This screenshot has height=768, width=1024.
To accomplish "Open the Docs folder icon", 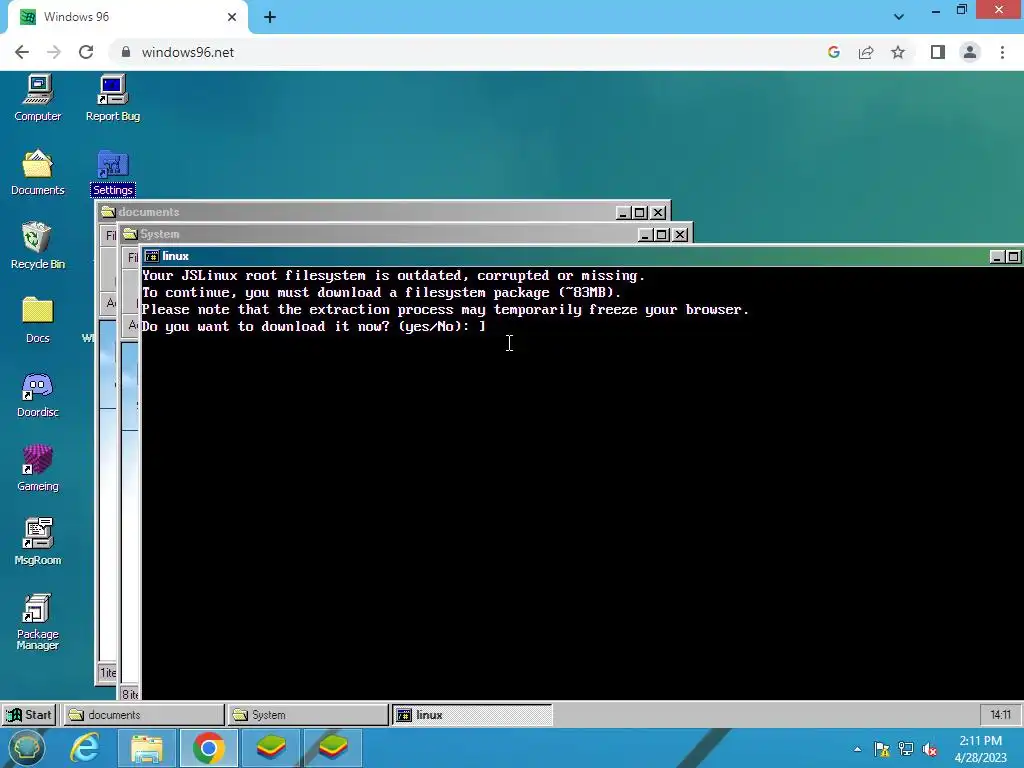I will (x=37, y=320).
